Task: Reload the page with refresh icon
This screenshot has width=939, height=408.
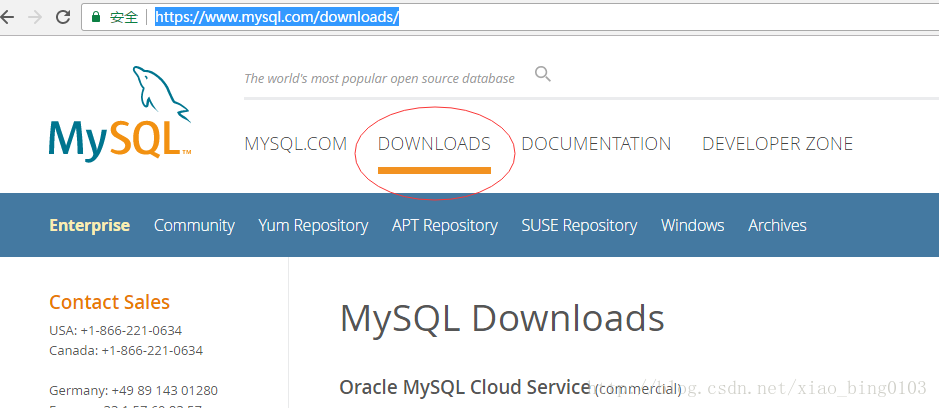Action: (x=63, y=17)
